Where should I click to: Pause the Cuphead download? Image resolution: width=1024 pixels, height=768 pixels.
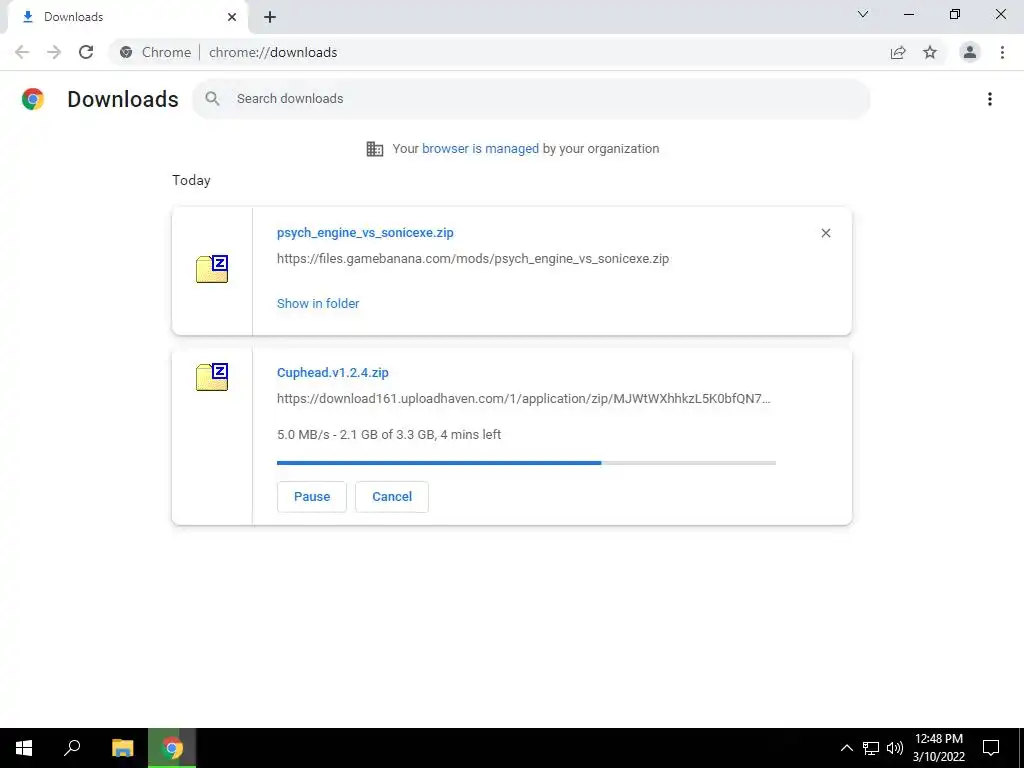[312, 497]
